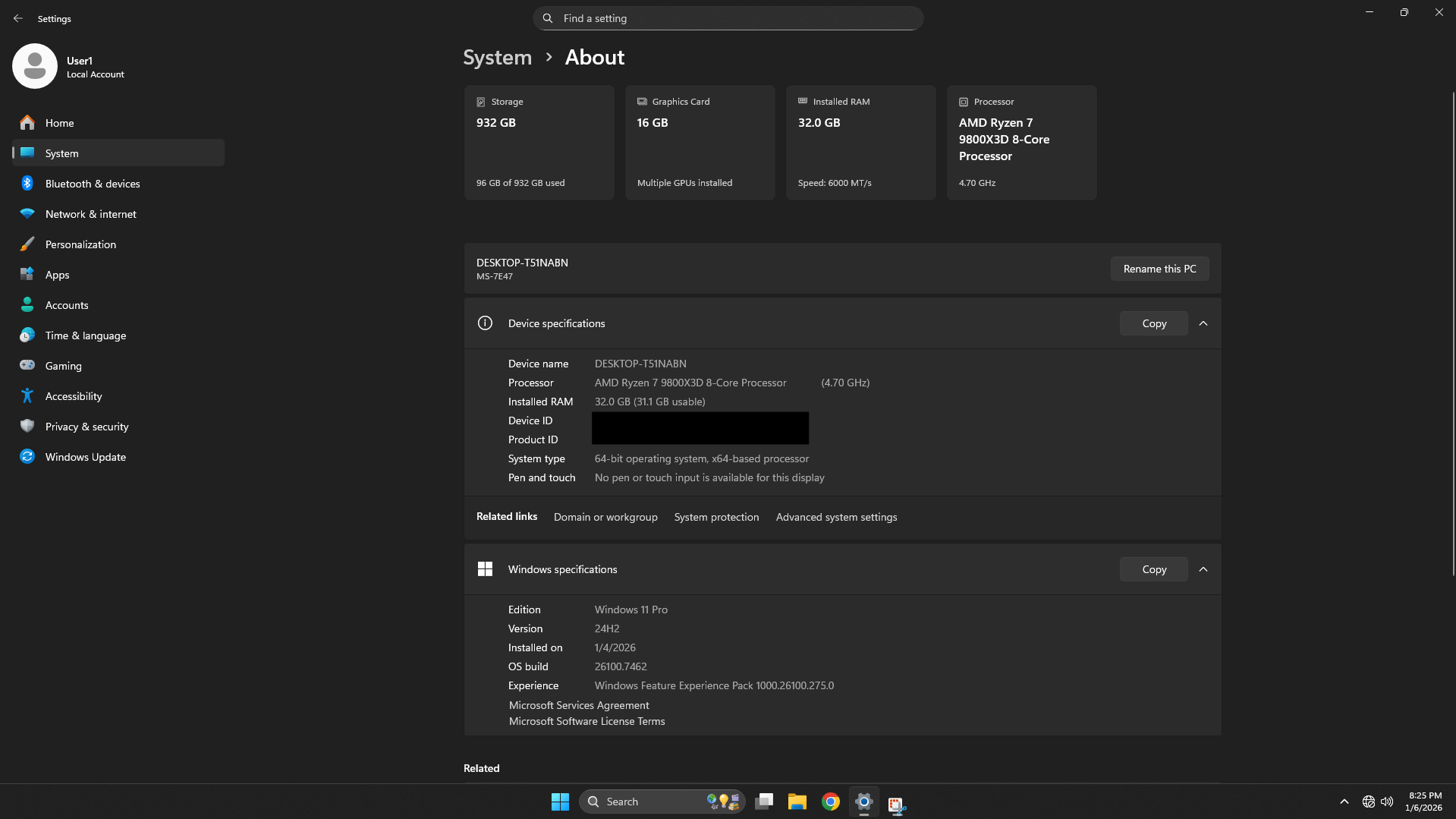
Task: Open Task View from the taskbar
Action: click(764, 802)
